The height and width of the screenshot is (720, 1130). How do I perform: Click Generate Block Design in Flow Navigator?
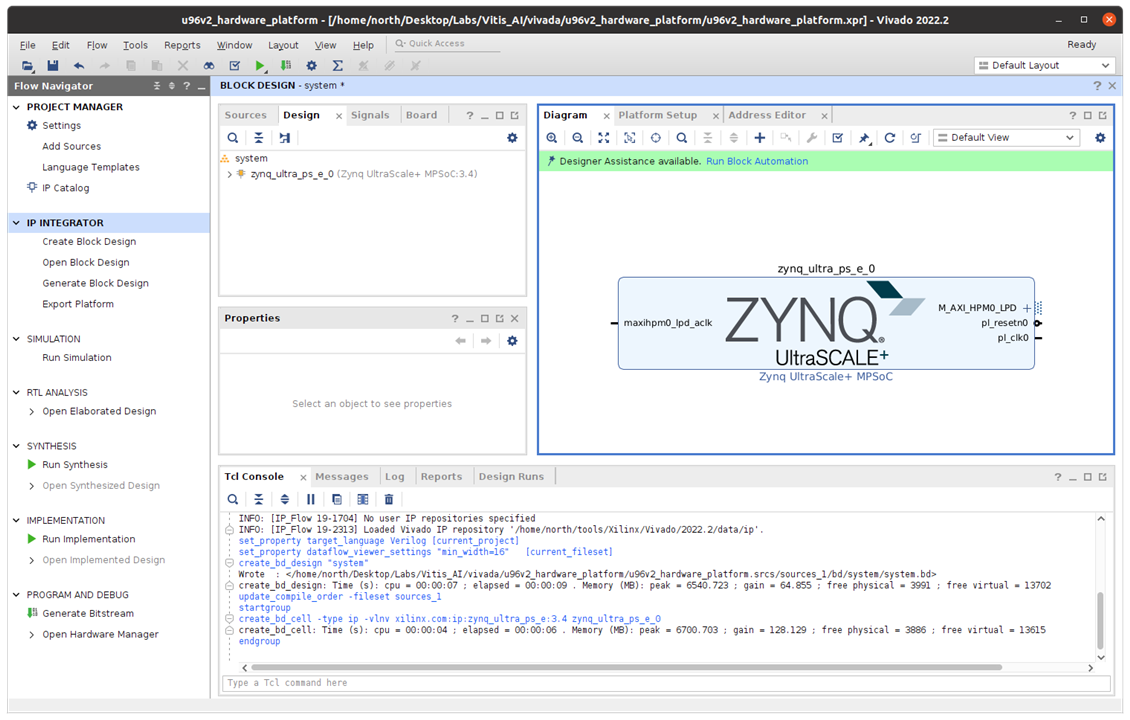pos(95,283)
